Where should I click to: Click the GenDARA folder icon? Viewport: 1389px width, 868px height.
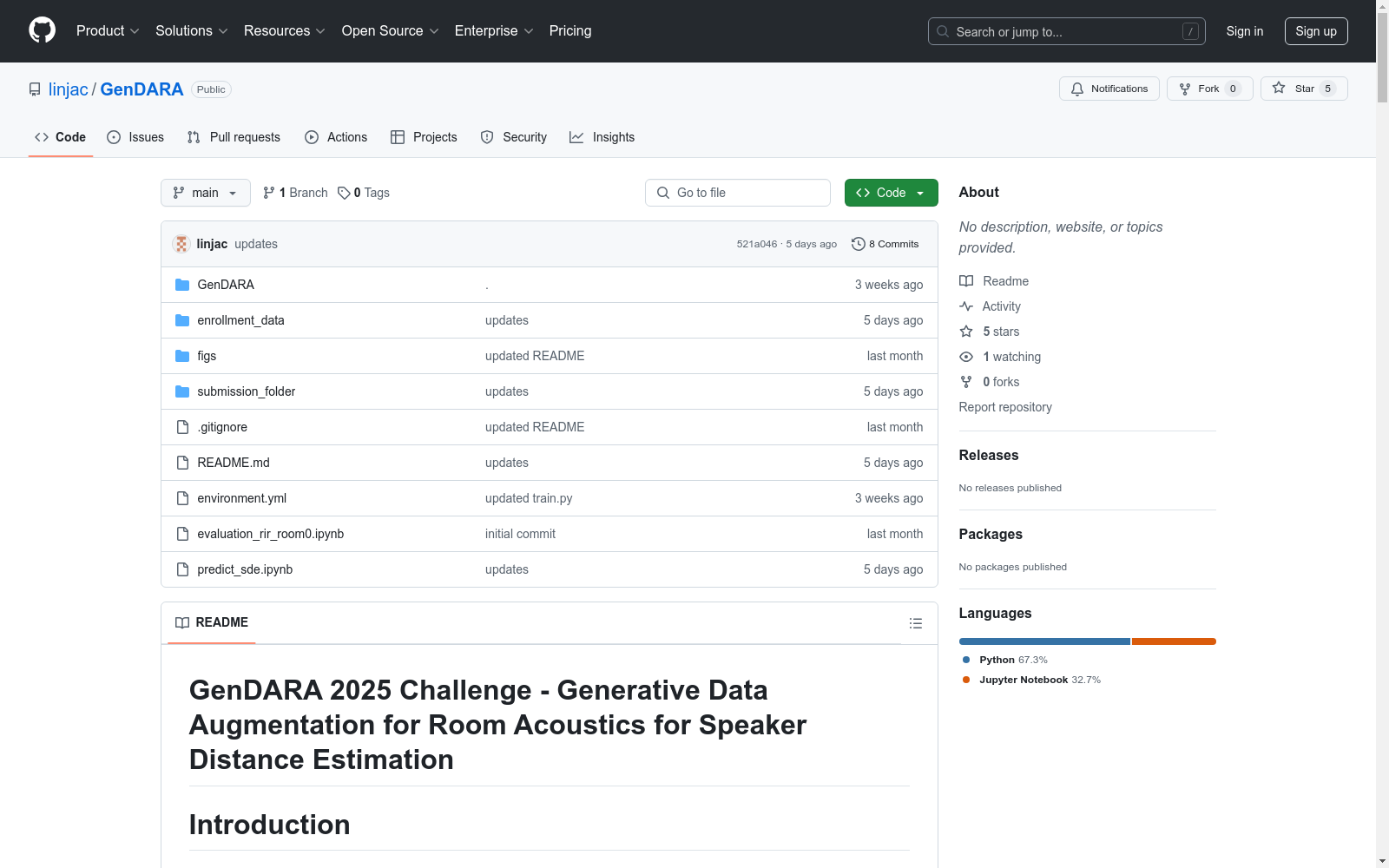point(182,285)
